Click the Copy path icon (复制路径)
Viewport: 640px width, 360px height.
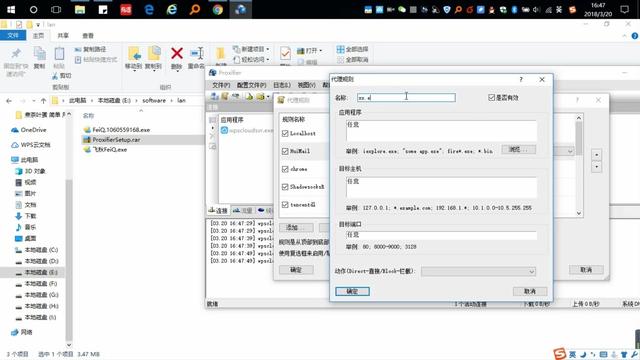78,49
